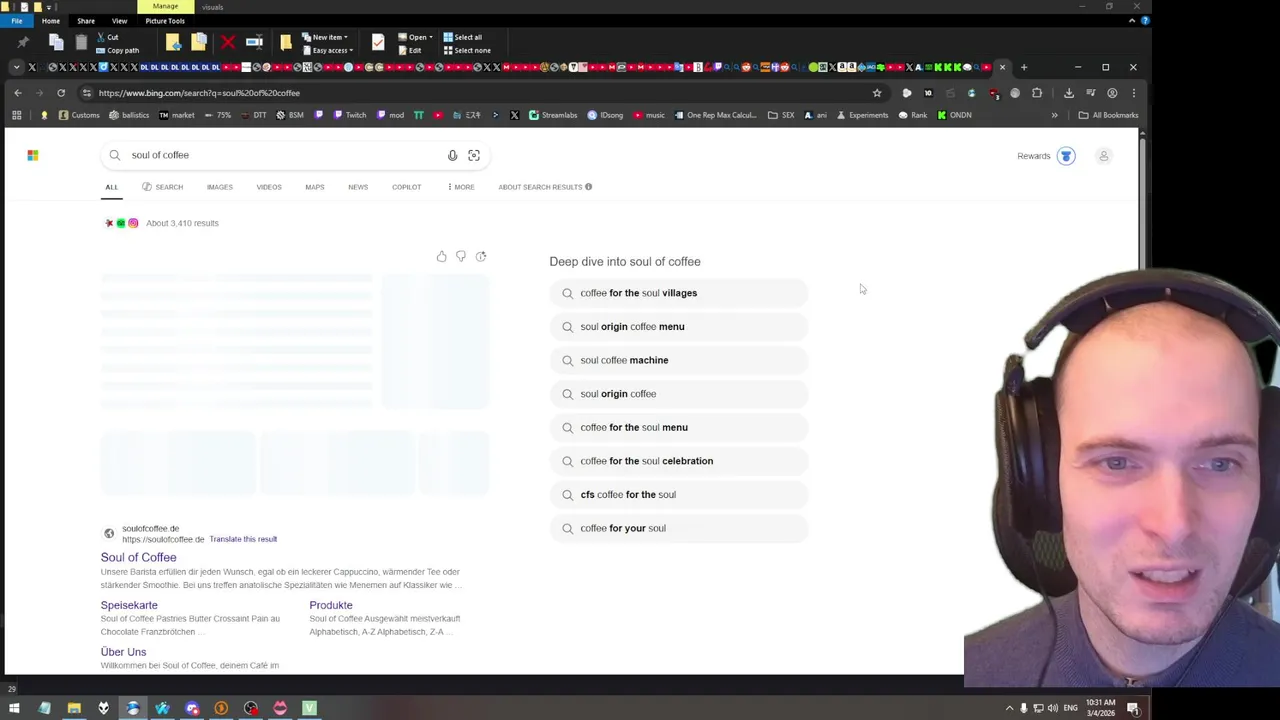This screenshot has height=720, width=1280.
Task: Click the Properties checkmark icon in Explorer ribbon
Action: click(377, 42)
